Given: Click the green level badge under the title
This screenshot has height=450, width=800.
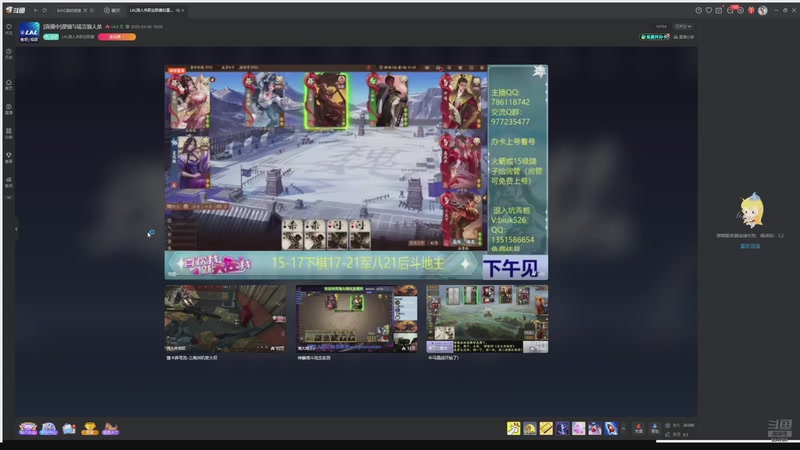Looking at the screenshot, I should pyautogui.click(x=51, y=37).
